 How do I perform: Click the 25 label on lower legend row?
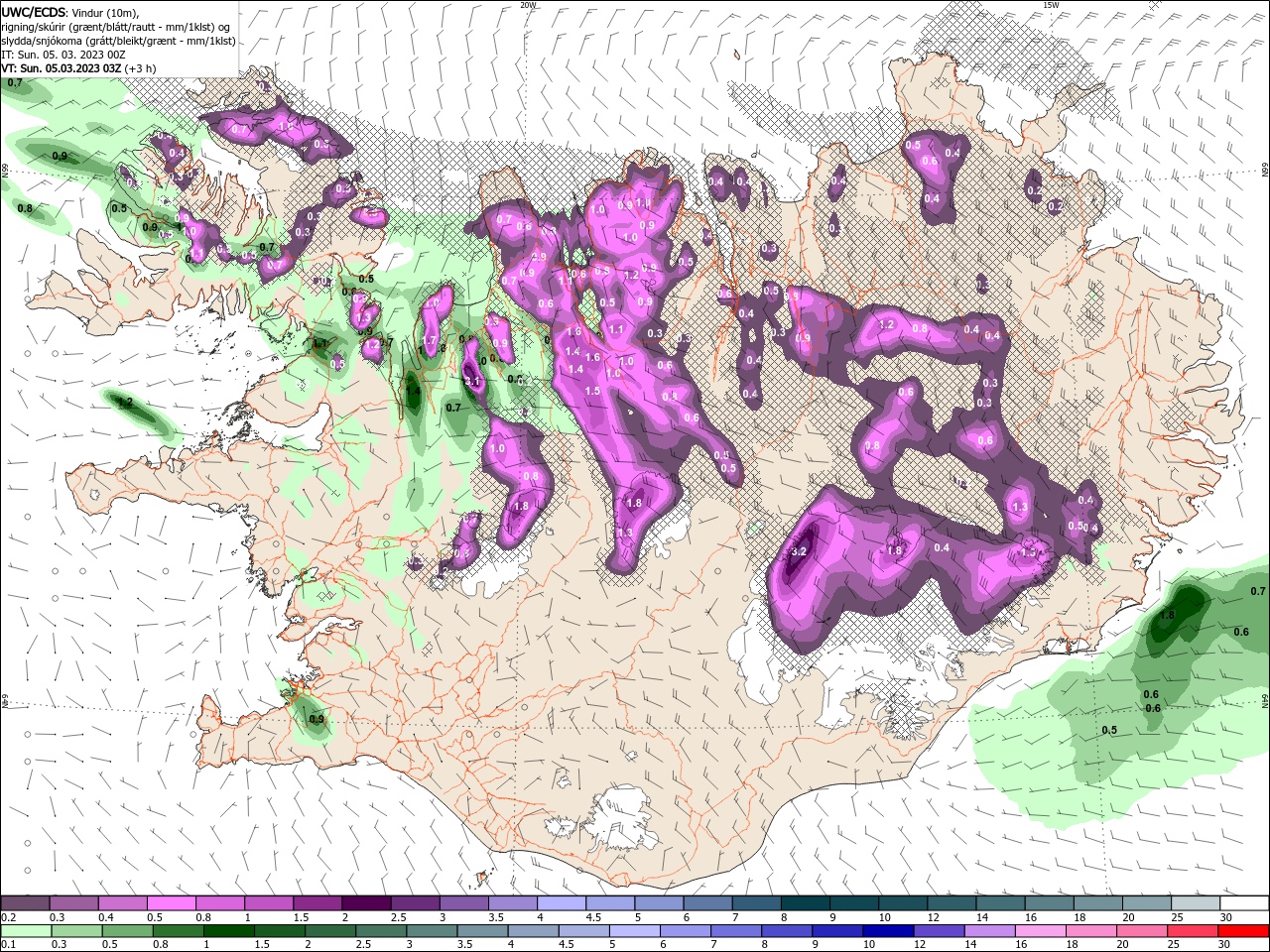coord(1173,945)
